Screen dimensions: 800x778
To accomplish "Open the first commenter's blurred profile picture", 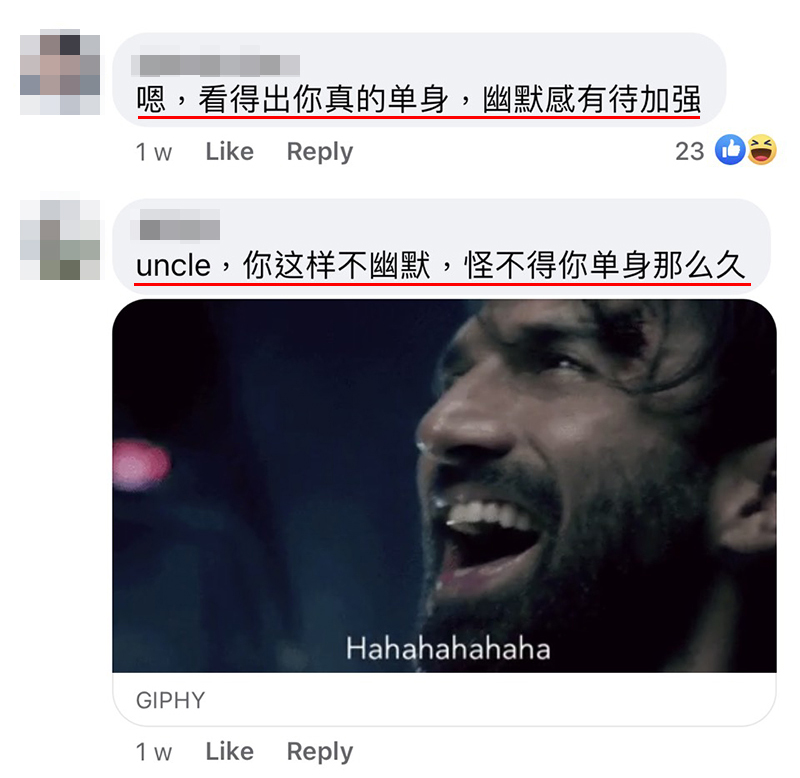I will coord(60,72).
